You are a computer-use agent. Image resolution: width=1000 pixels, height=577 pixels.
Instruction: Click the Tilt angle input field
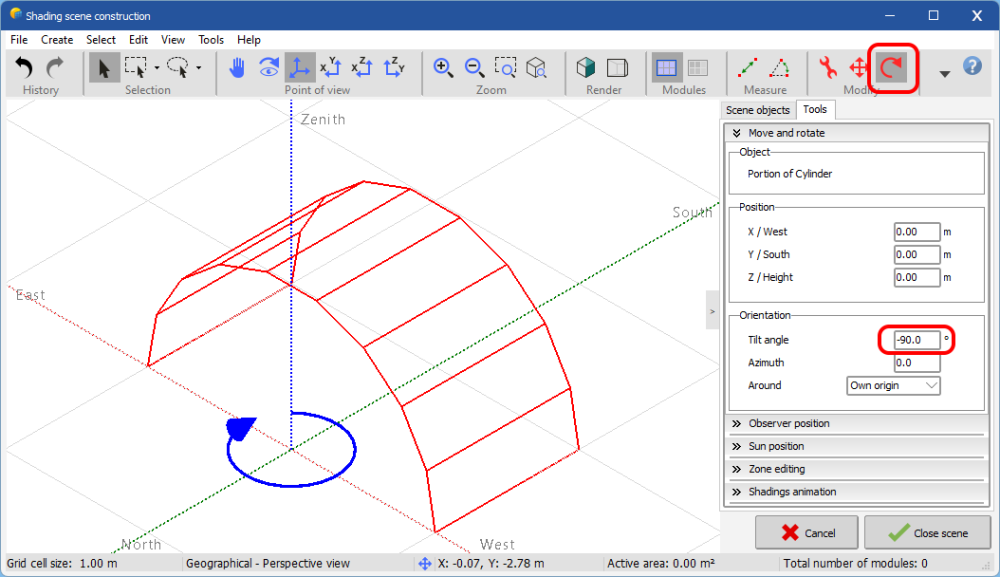pos(916,340)
